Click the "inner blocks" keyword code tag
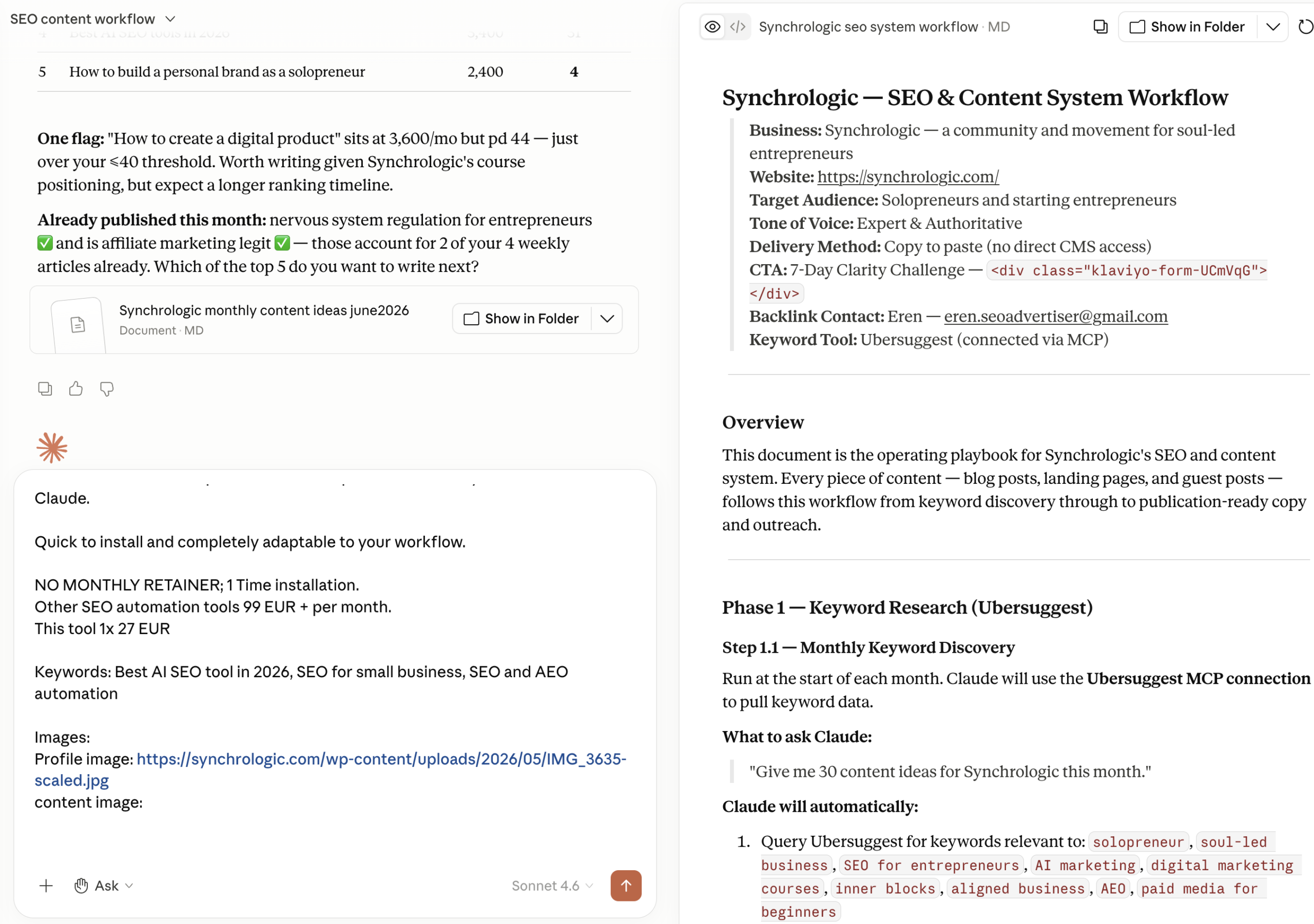This screenshot has width=1314, height=924. point(885,889)
